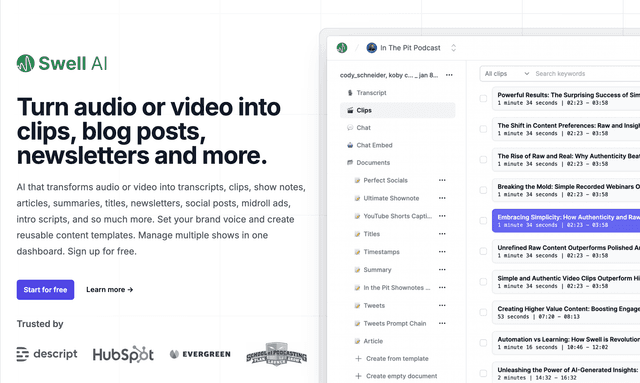Click the green Swell icon in app header
640x383 pixels.
(x=342, y=48)
